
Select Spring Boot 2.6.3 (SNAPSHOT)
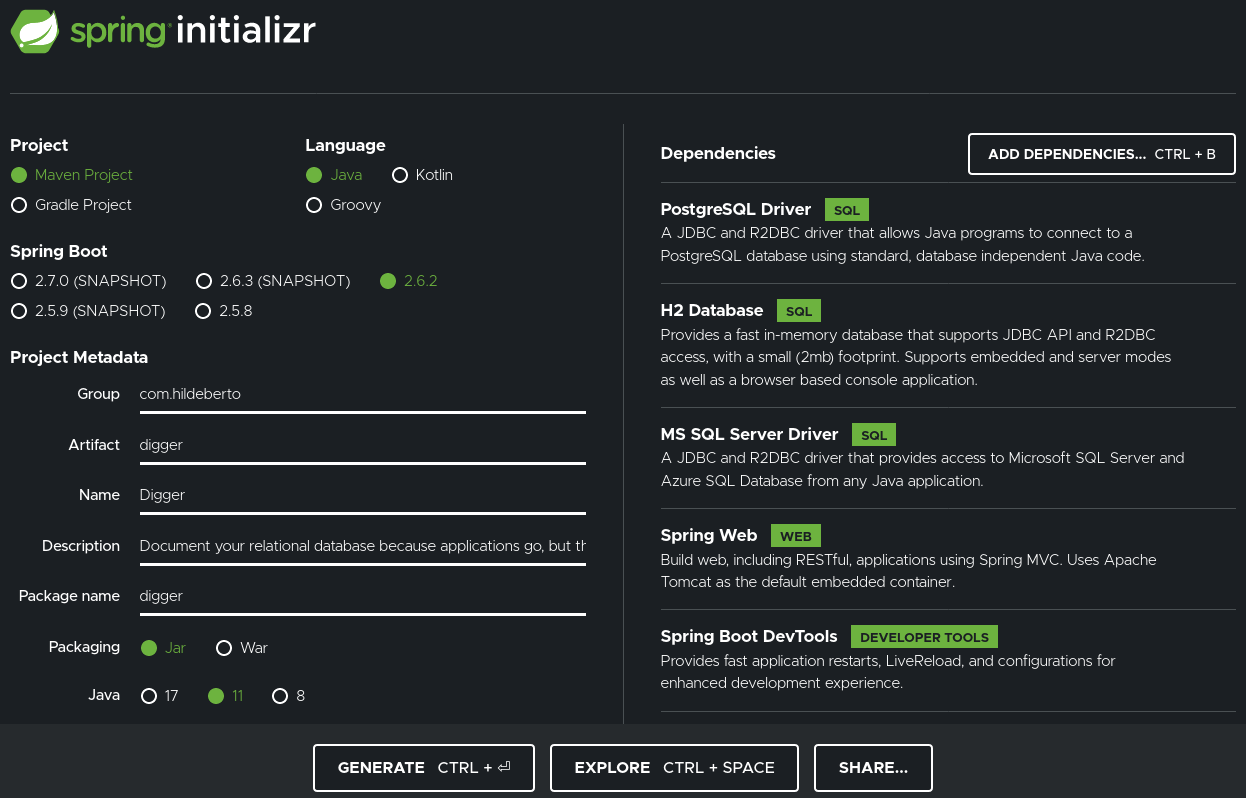click(x=273, y=281)
